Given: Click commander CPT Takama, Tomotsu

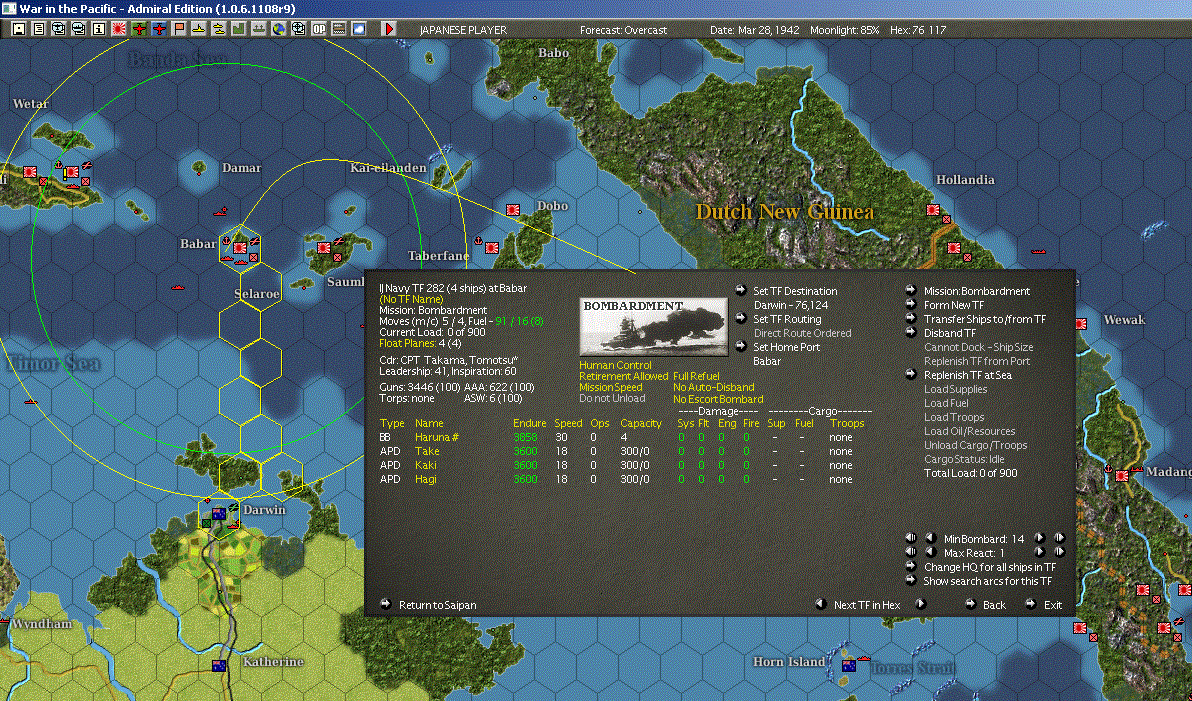Looking at the screenshot, I should point(449,360).
